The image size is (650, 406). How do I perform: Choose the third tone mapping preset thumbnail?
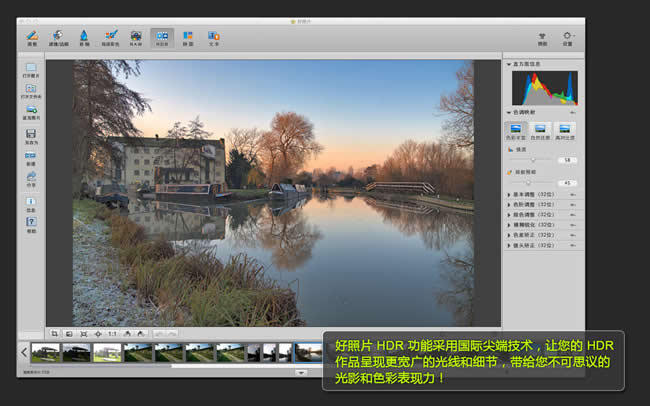point(565,131)
